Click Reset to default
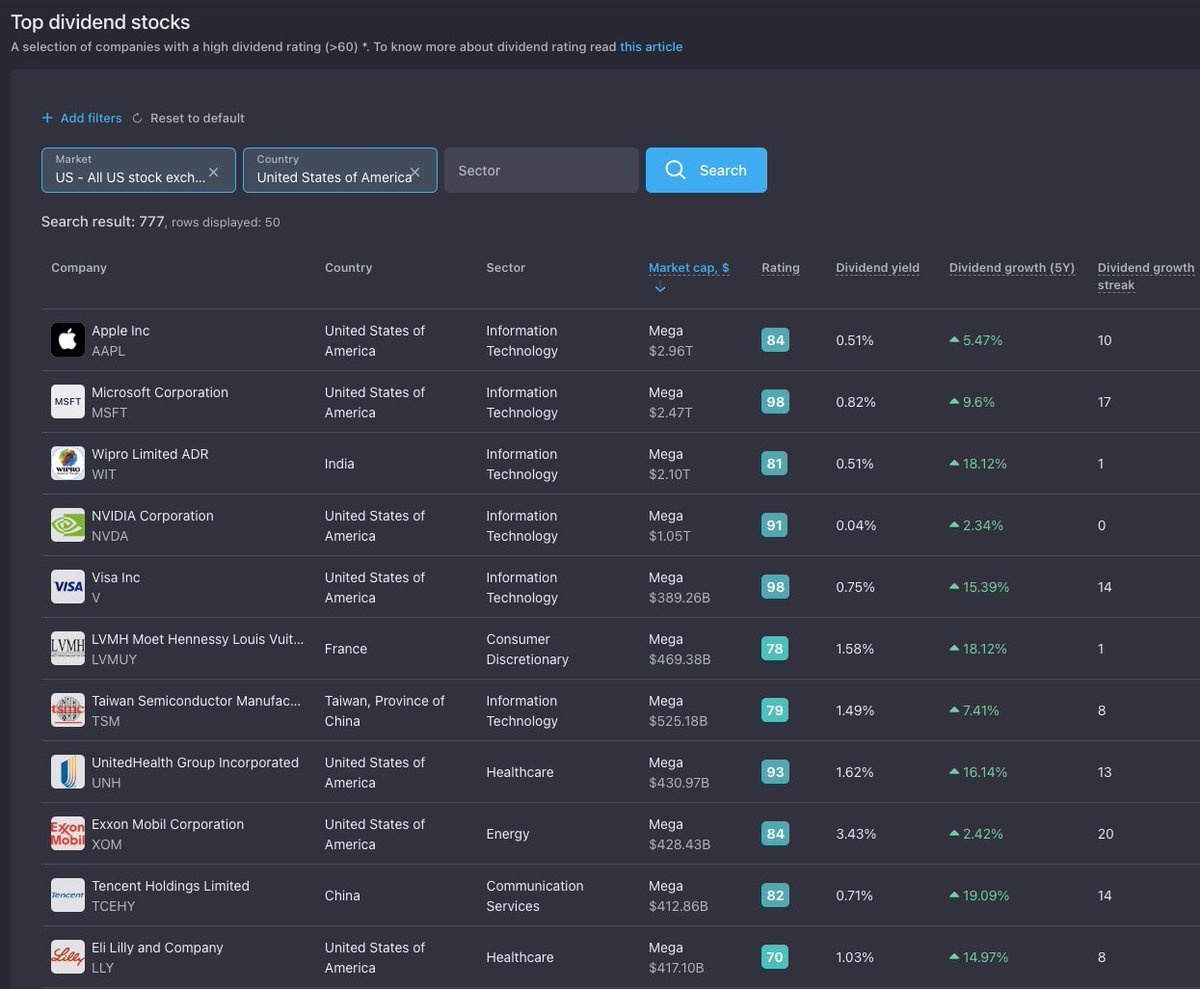Screen dimensions: 1200x989 [x=197, y=118]
